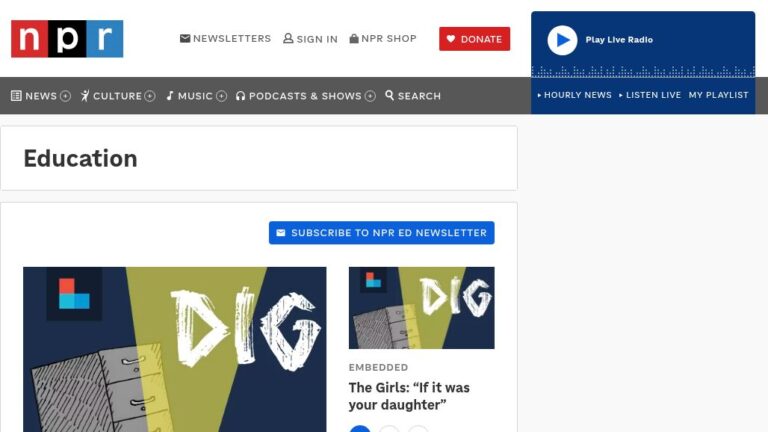The width and height of the screenshot is (768, 432).
Task: Expand the Podcasts & Shows plus icon
Action: click(370, 96)
